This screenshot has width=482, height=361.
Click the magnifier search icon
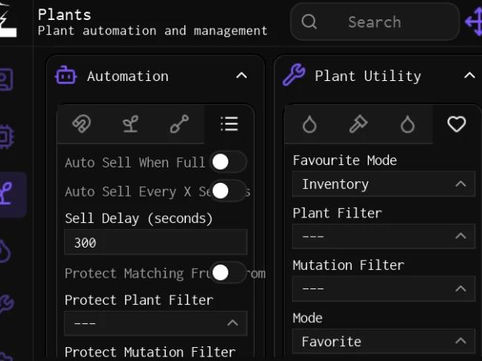(x=309, y=22)
